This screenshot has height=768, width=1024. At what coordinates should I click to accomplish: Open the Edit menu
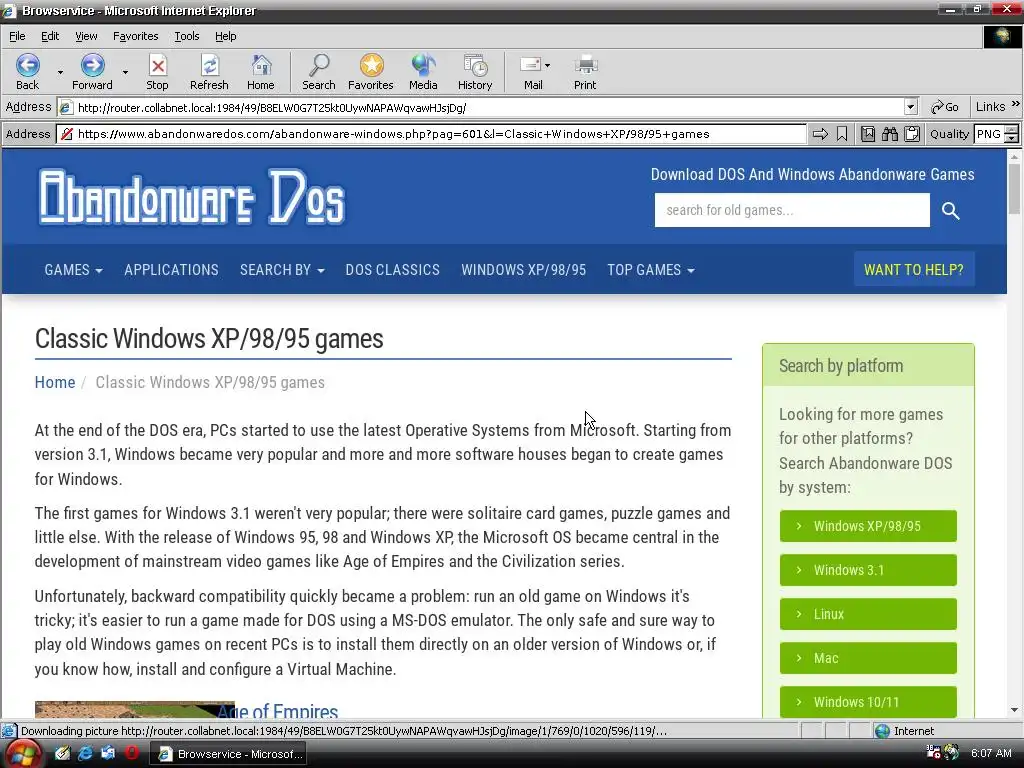click(50, 36)
